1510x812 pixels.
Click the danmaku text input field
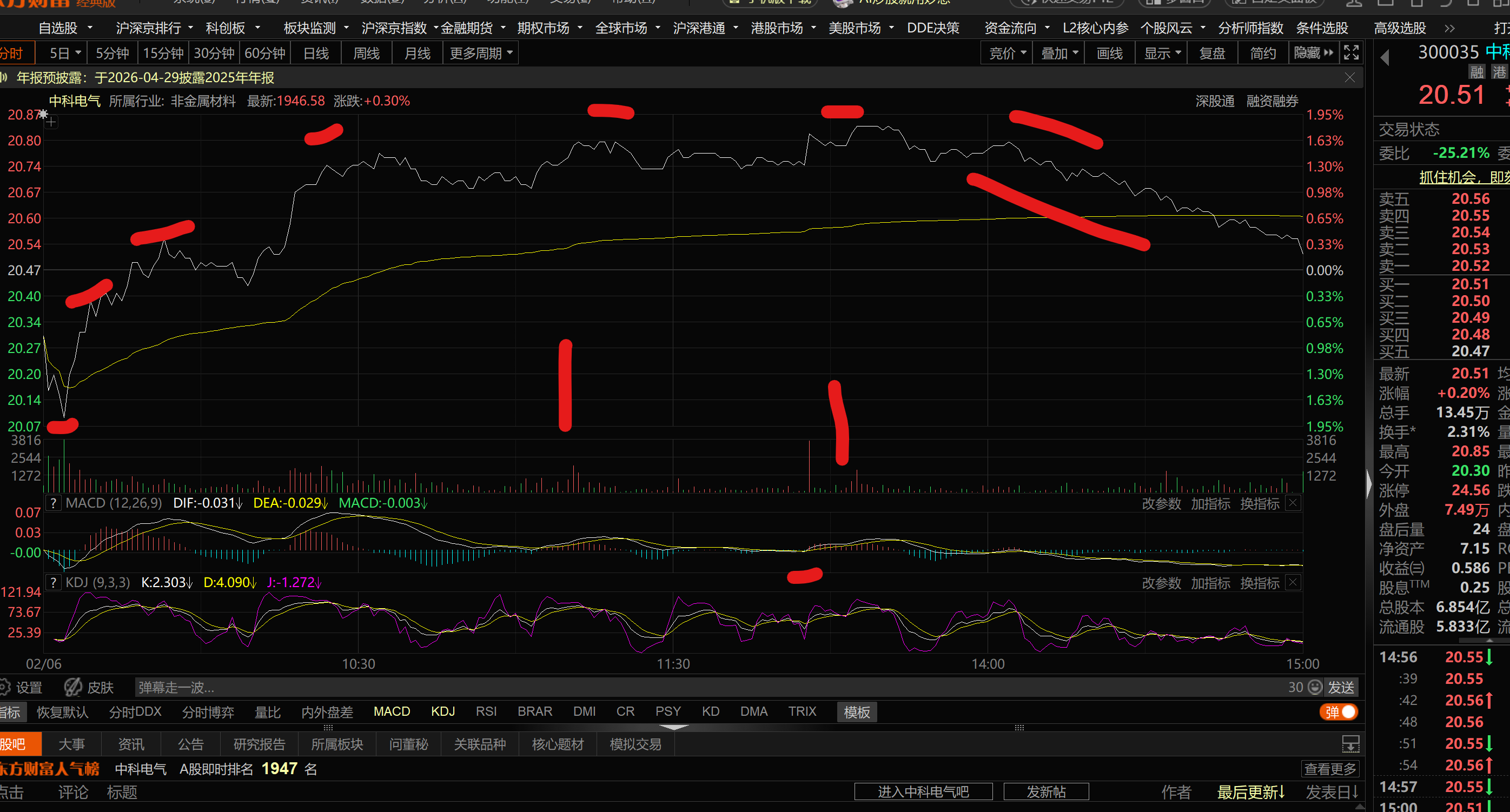tap(704, 687)
